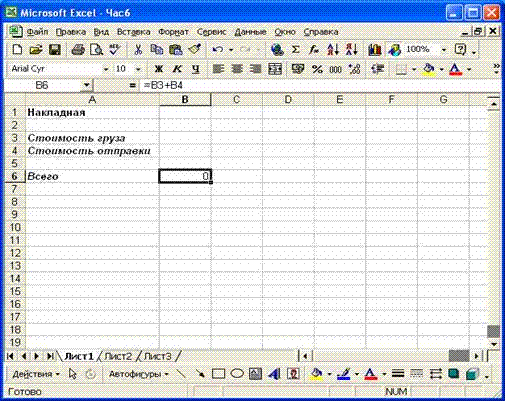Launch the Chart Wizard icon
Image resolution: width=505 pixels, height=401 pixels.
tap(375, 50)
